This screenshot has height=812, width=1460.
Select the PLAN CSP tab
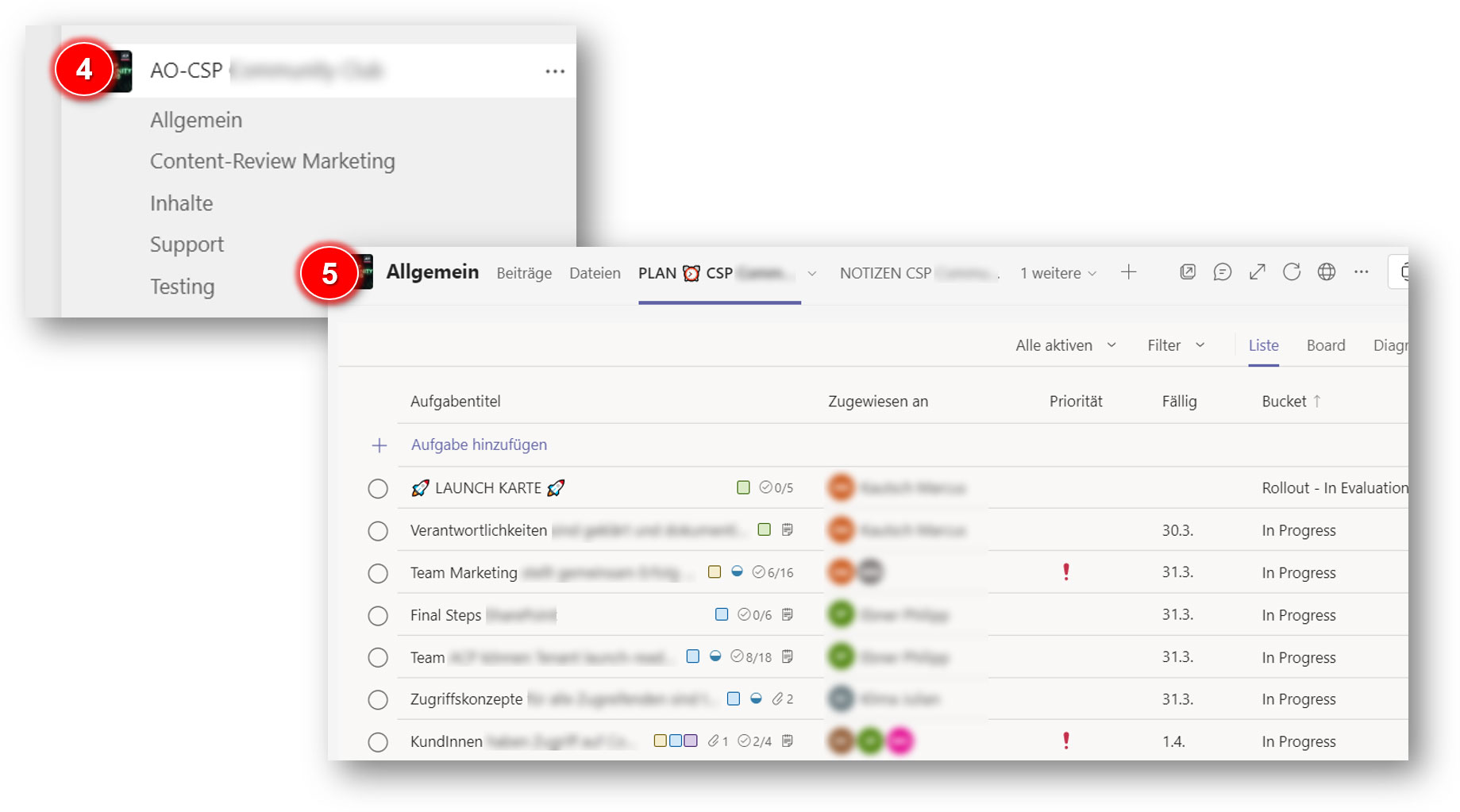tap(715, 273)
